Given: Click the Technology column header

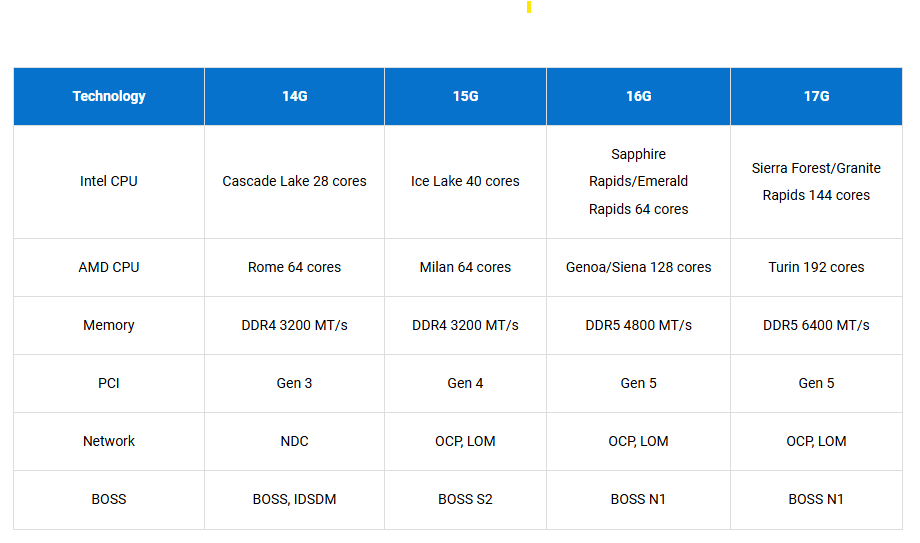Looking at the screenshot, I should (x=109, y=96).
